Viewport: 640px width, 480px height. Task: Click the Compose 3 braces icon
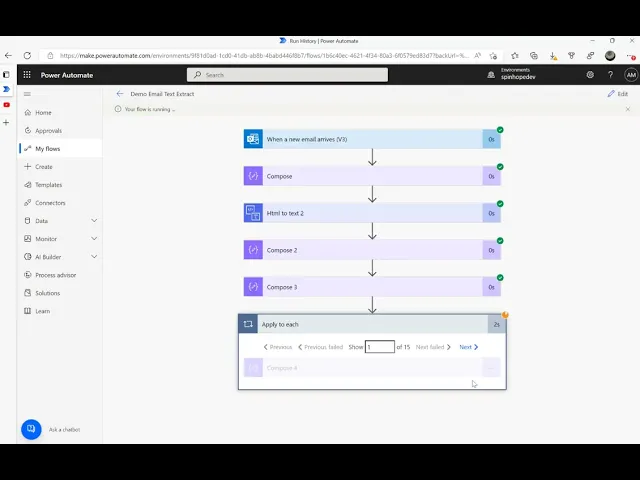tap(253, 287)
